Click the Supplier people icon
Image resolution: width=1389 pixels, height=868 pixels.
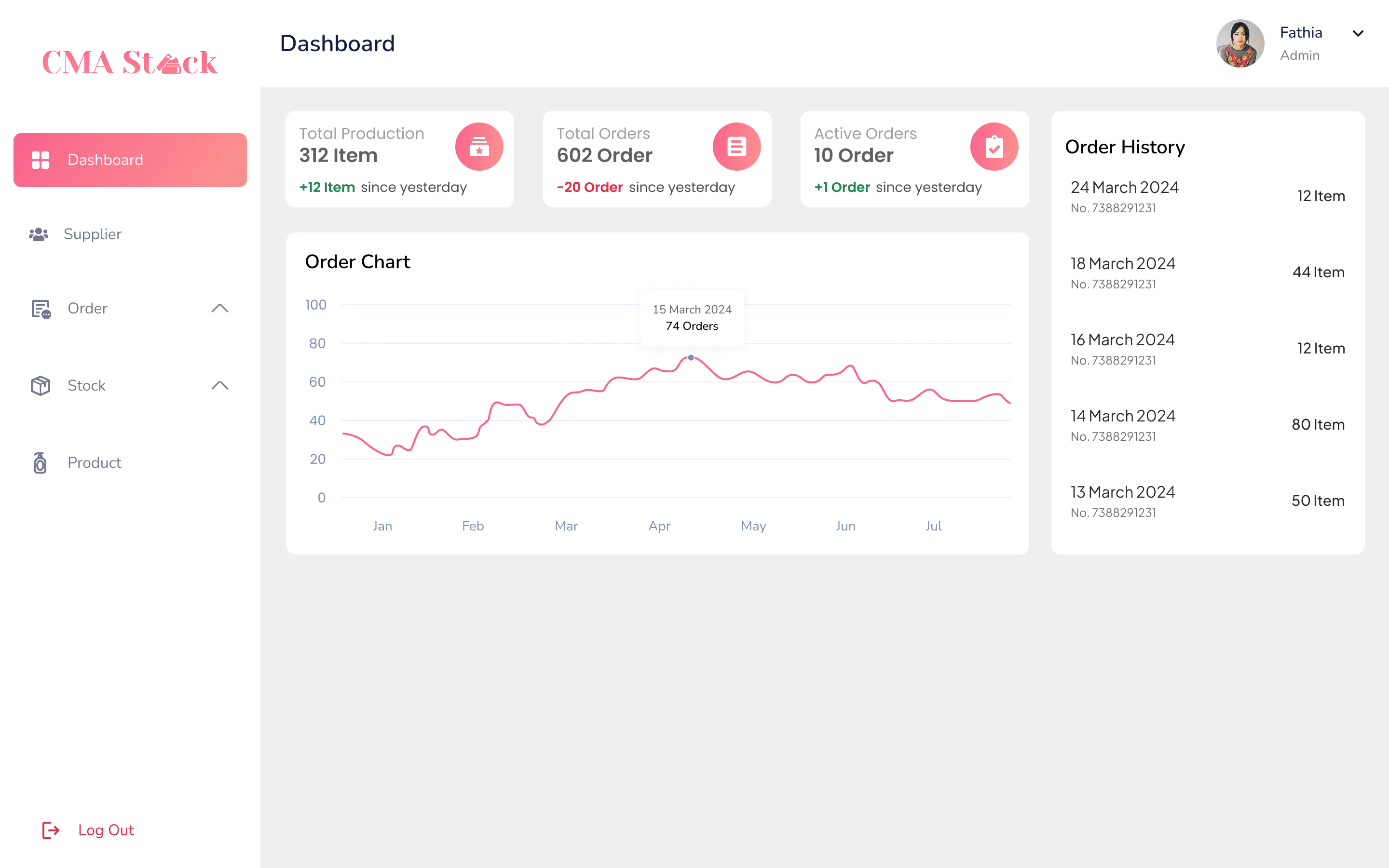point(39,234)
